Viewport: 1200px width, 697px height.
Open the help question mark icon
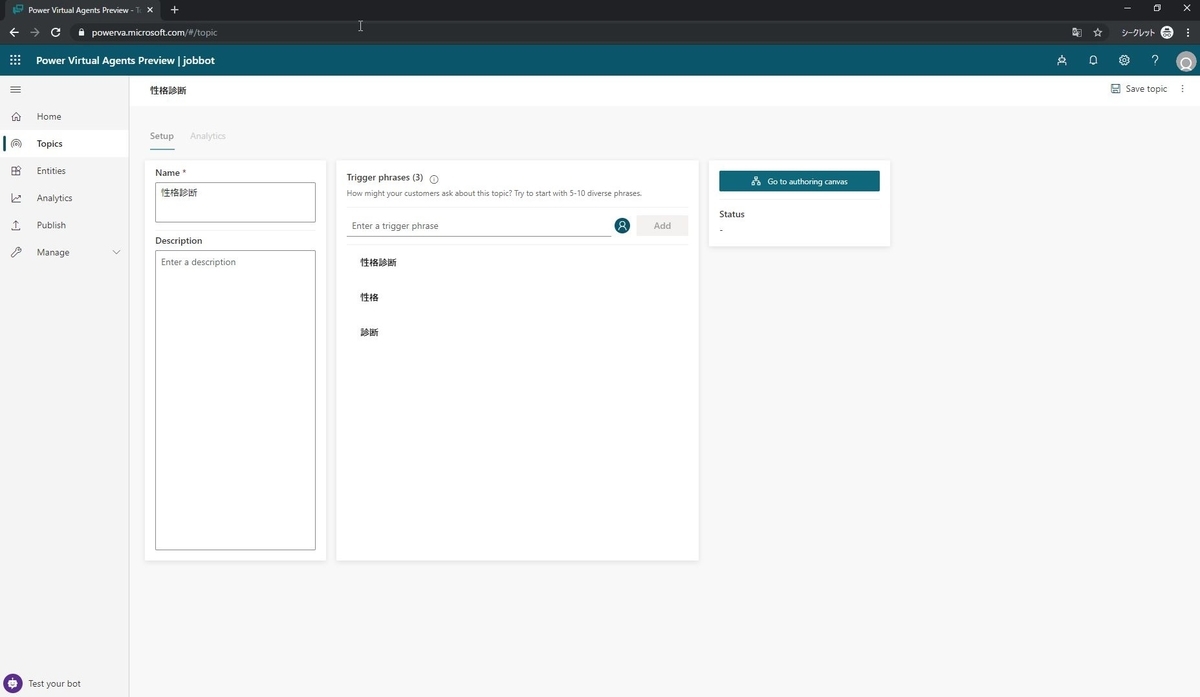(x=1155, y=60)
